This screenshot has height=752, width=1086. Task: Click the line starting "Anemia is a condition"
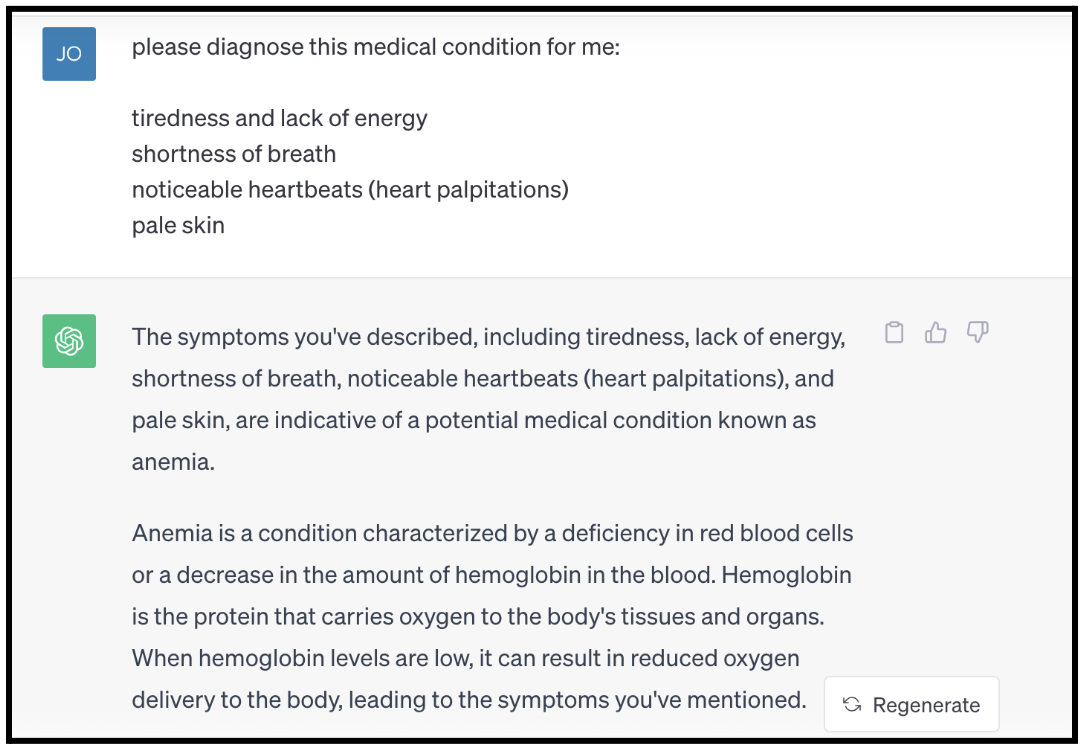[492, 533]
